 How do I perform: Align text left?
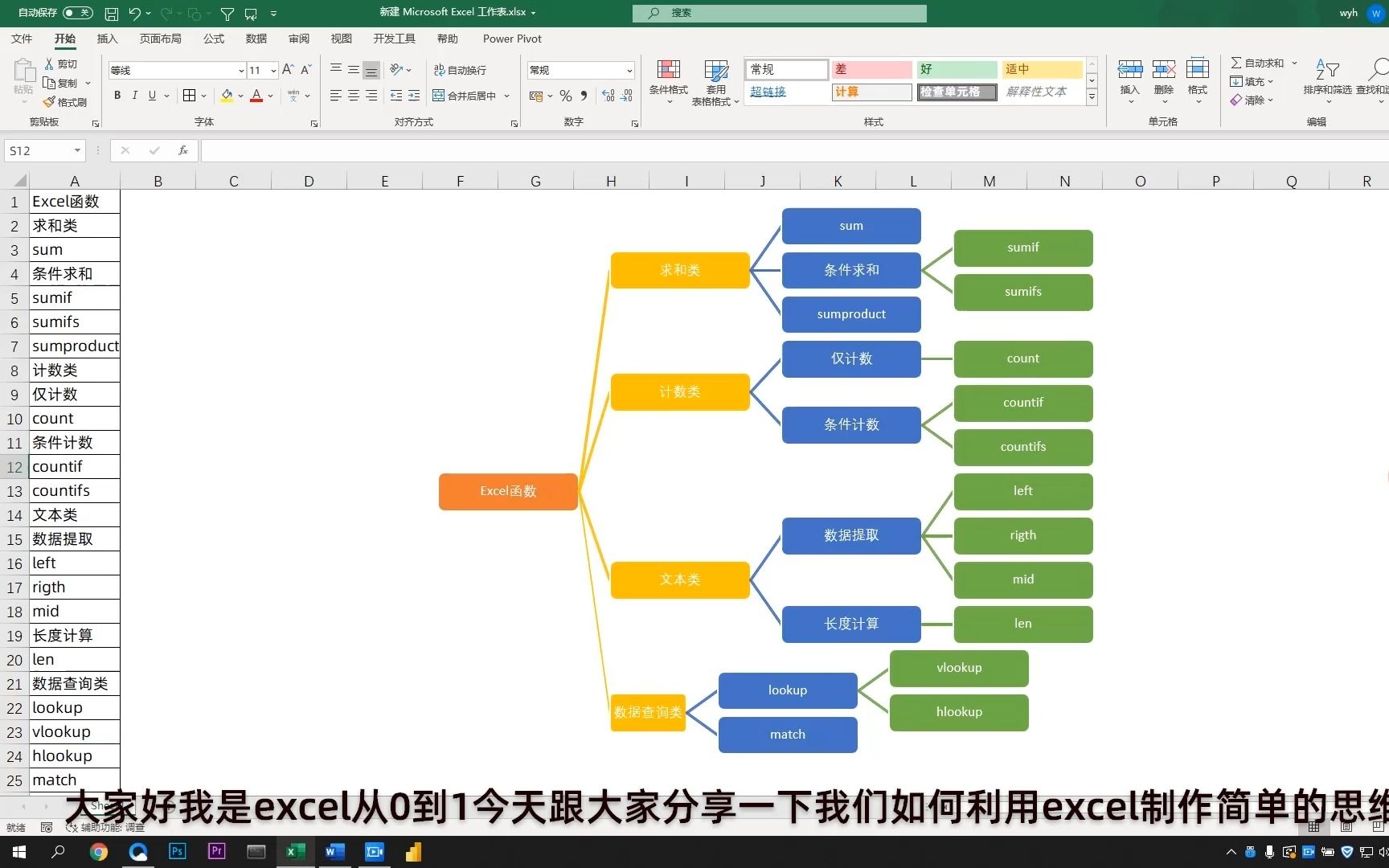(336, 96)
